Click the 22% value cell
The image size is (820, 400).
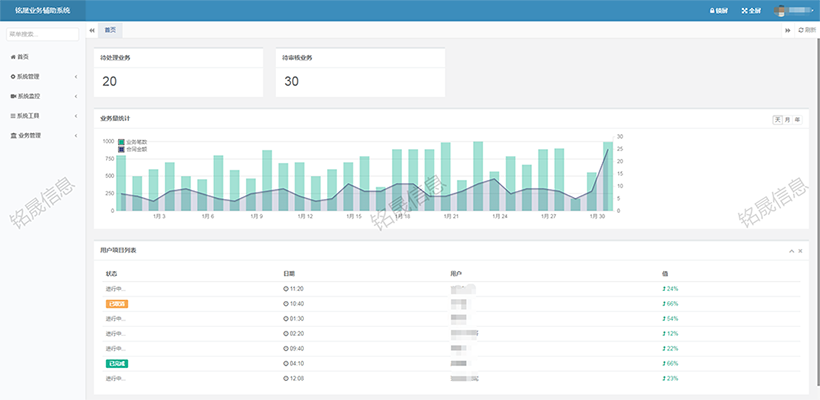pos(670,348)
